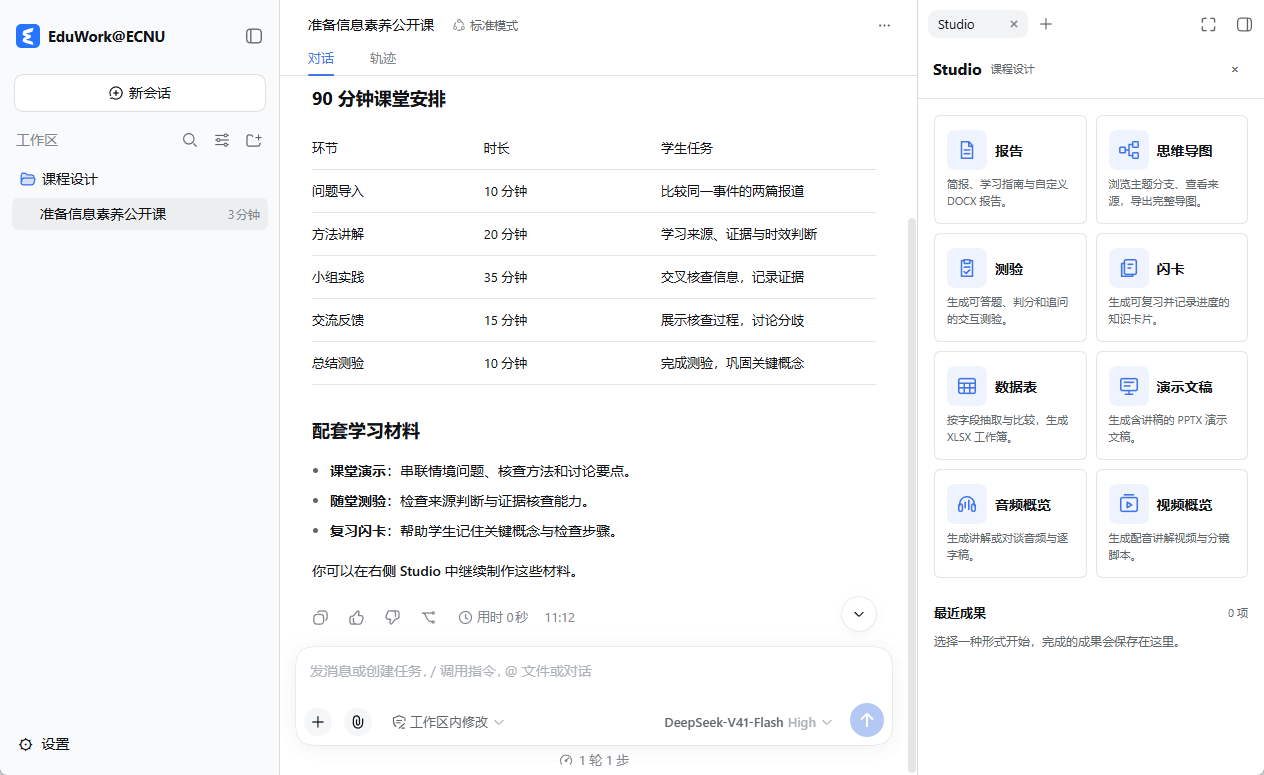
Task: Start a new chat with 新会话
Action: pyautogui.click(x=140, y=93)
